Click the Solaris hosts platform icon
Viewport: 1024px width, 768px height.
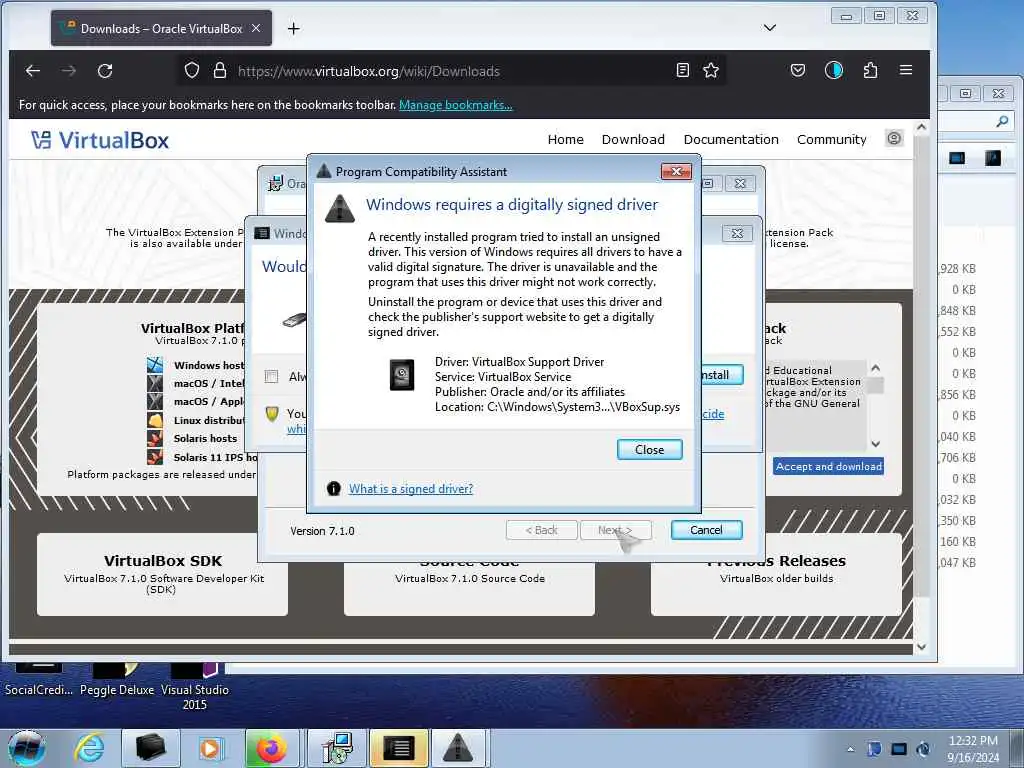pyautogui.click(x=155, y=438)
